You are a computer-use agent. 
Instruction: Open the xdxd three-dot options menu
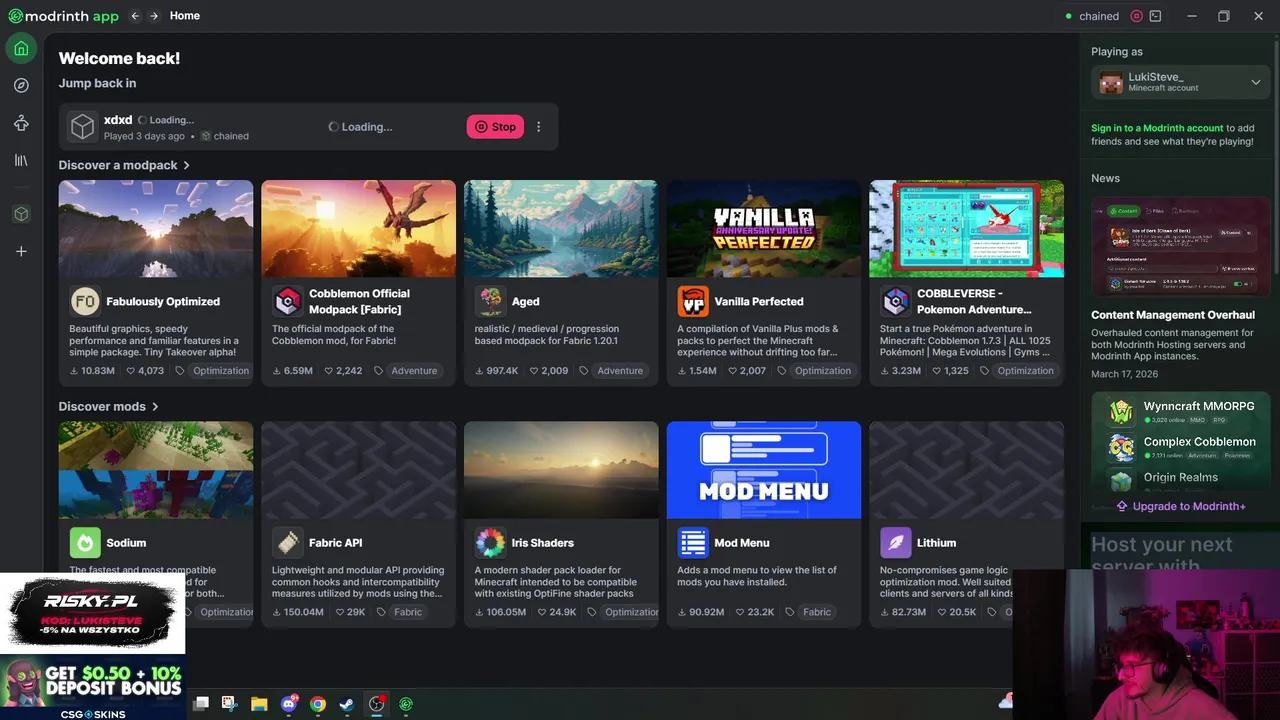click(x=538, y=127)
